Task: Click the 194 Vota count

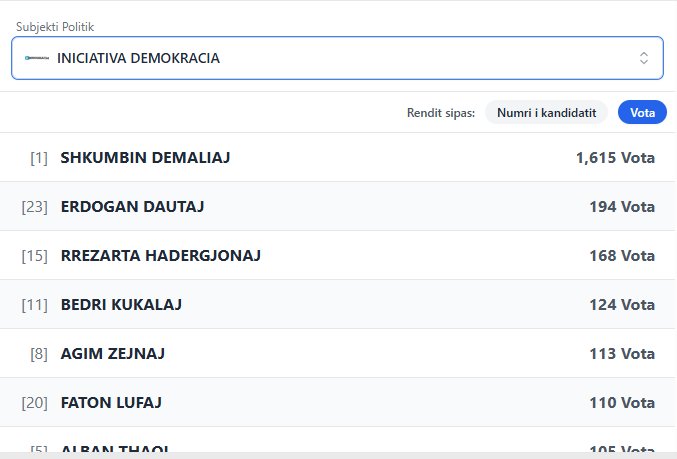Action: [x=622, y=207]
